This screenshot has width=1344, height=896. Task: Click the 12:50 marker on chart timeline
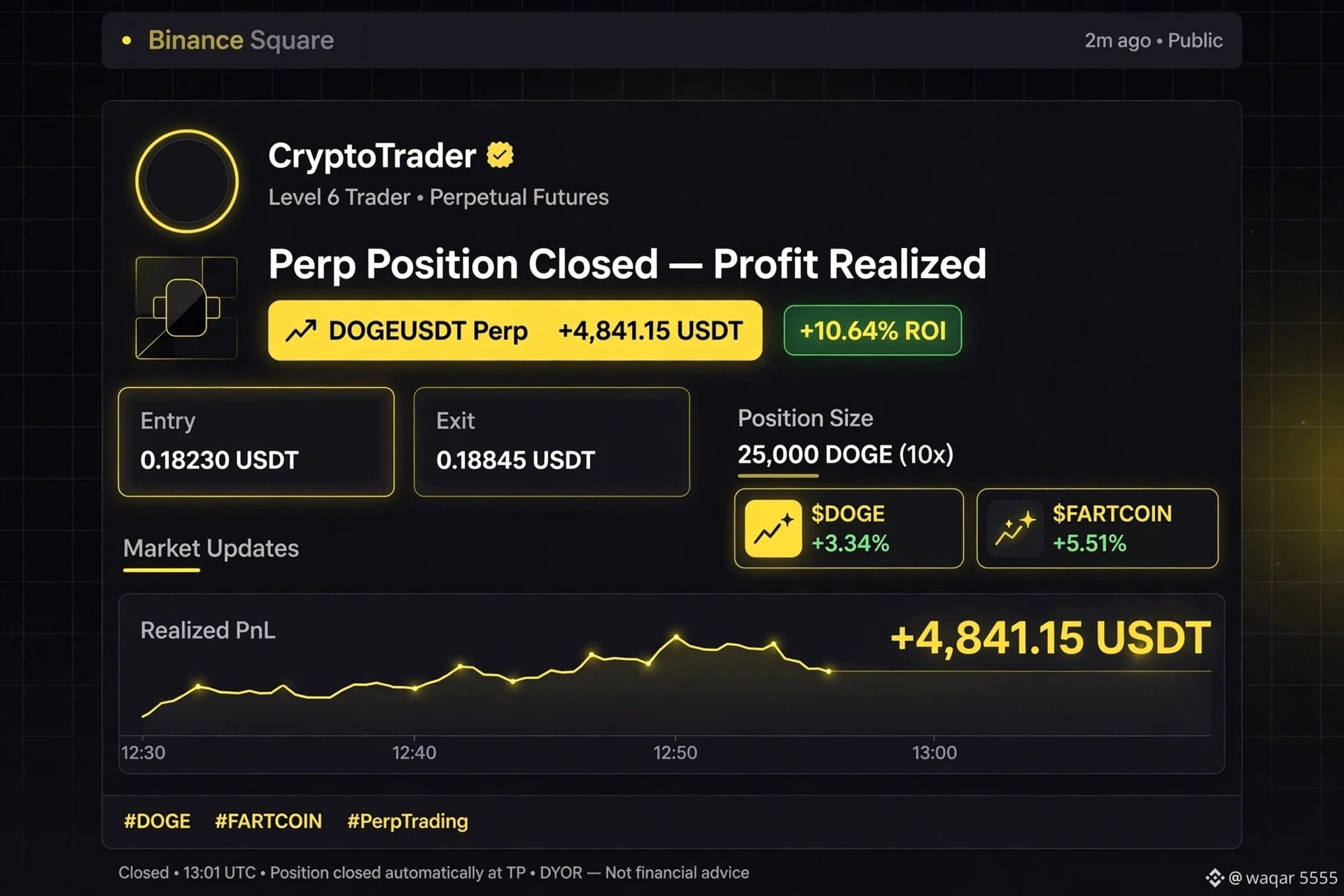[675, 752]
